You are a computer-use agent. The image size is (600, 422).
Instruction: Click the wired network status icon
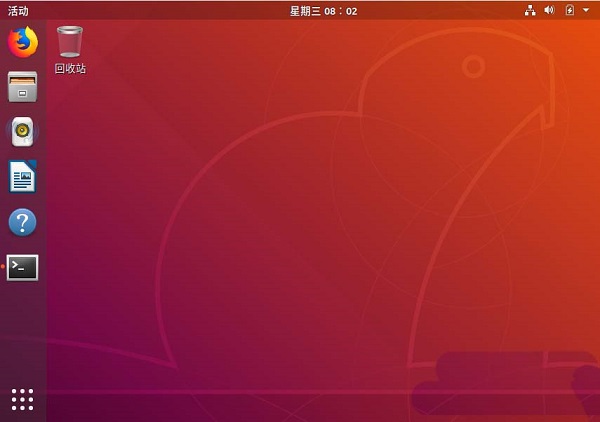click(x=529, y=11)
